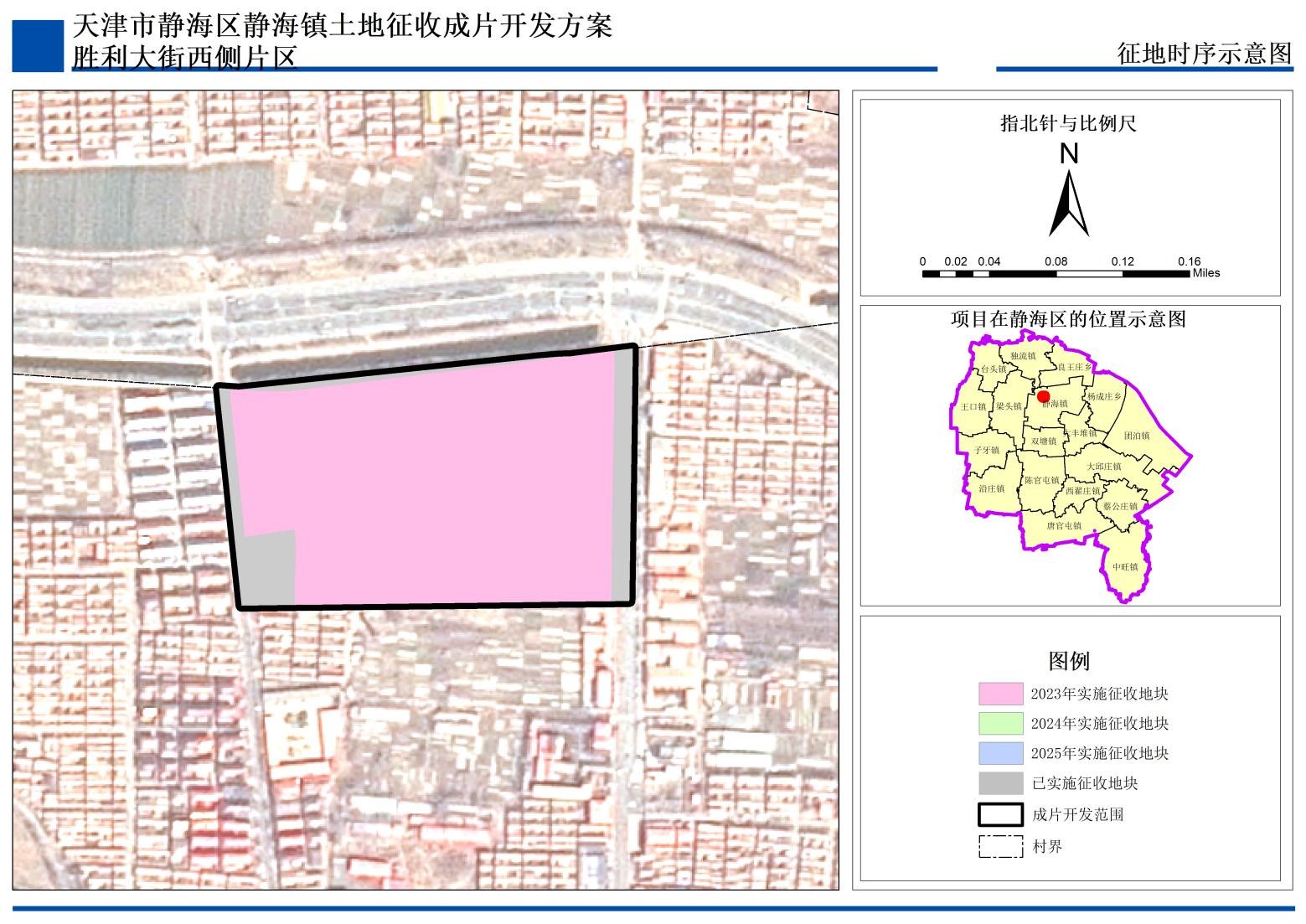Click the 2023年实施征收地块 legend label
This screenshot has height=924, width=1306.
1099,694
